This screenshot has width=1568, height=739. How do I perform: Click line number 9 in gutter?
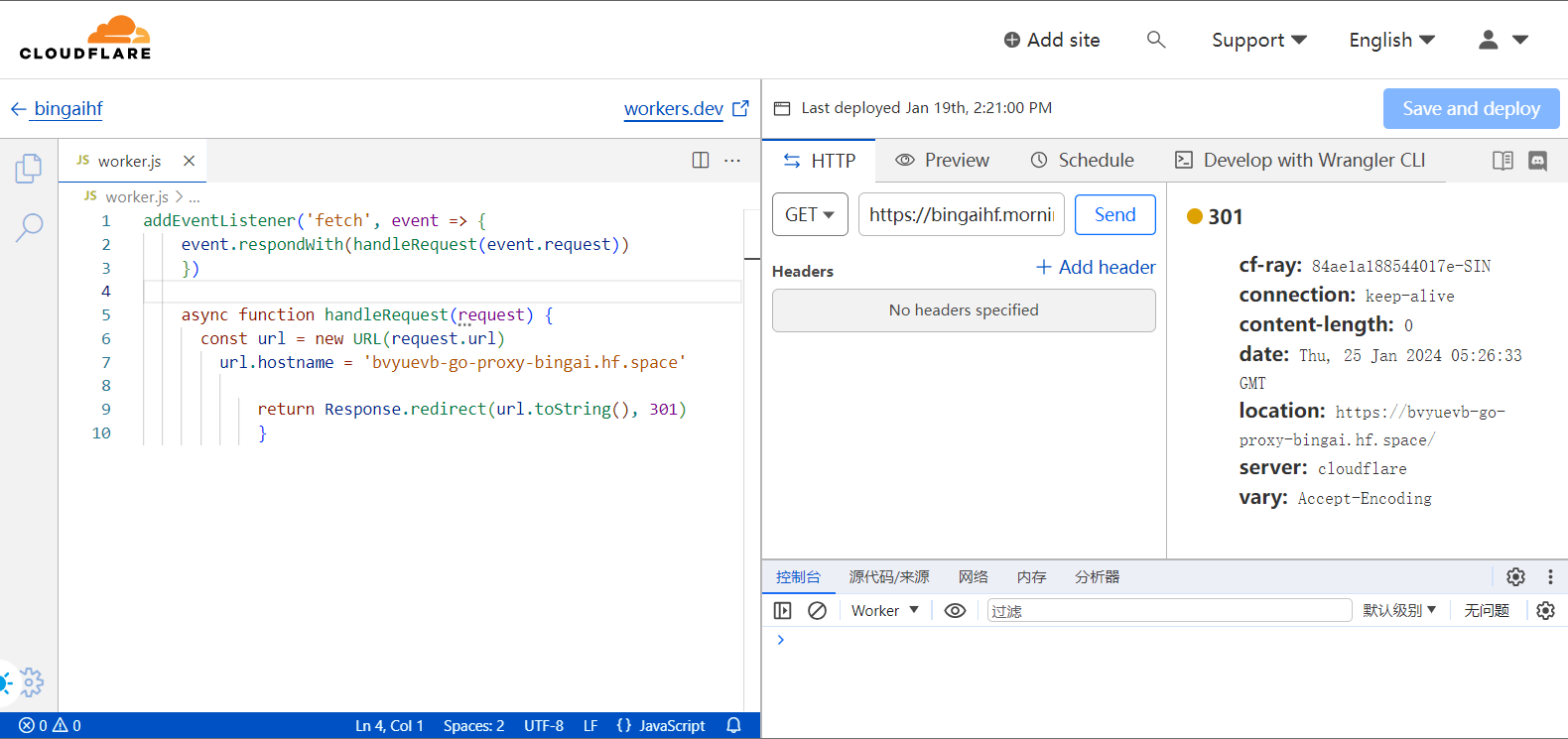point(106,409)
